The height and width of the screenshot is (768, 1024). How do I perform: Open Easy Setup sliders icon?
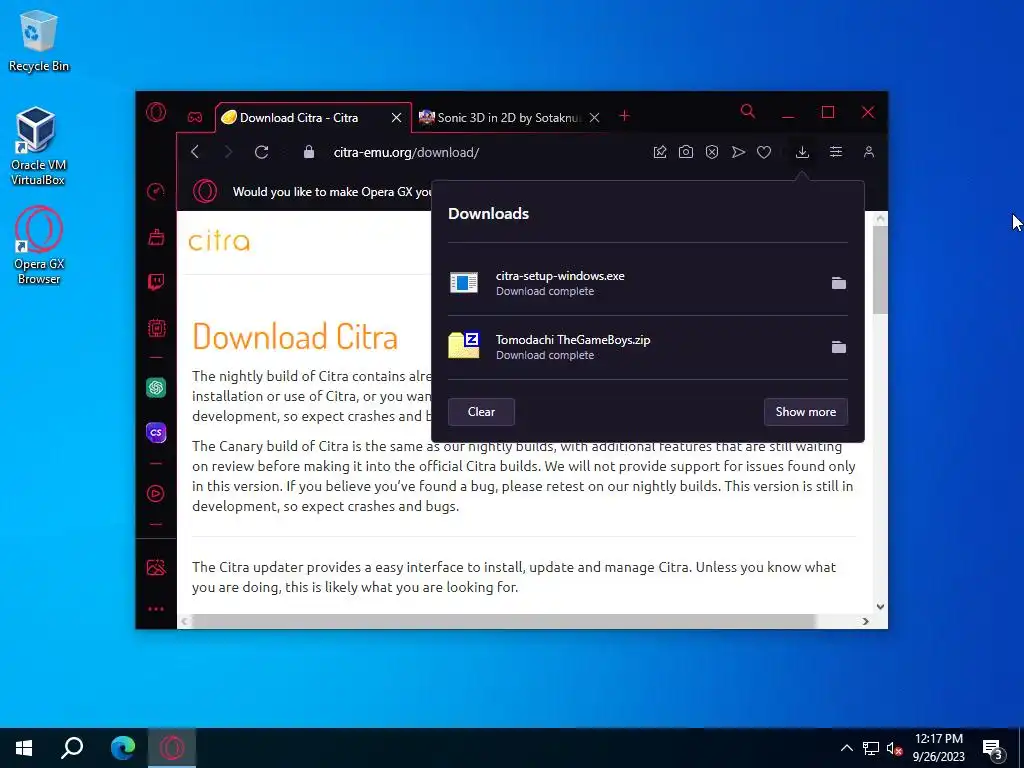836,152
